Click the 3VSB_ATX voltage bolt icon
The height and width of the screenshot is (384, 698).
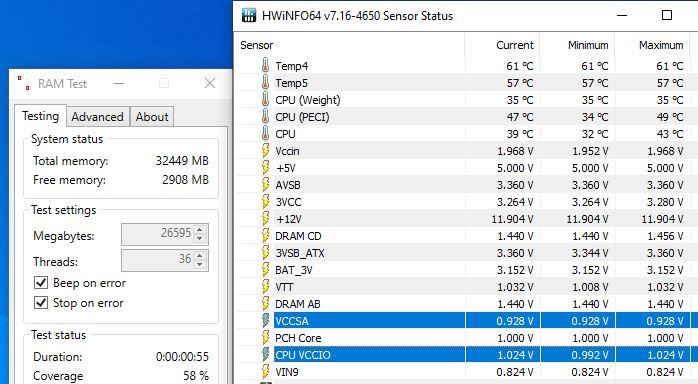pos(265,253)
